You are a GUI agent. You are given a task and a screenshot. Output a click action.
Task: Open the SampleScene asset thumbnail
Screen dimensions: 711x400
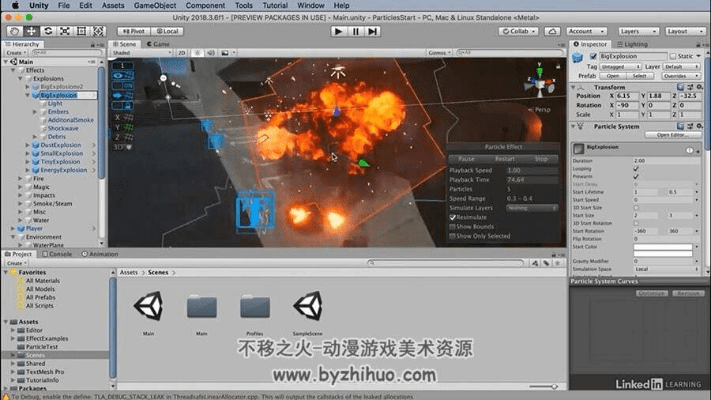pyautogui.click(x=308, y=306)
